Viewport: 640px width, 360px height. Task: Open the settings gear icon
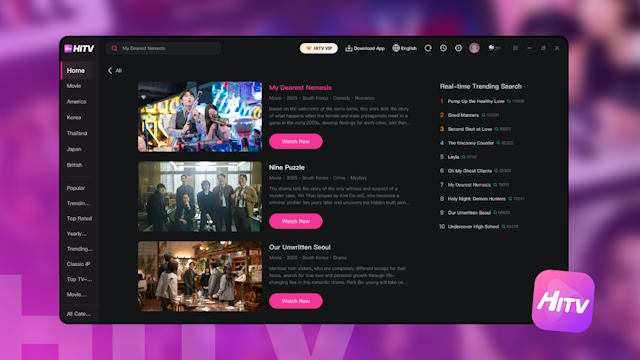coord(458,48)
